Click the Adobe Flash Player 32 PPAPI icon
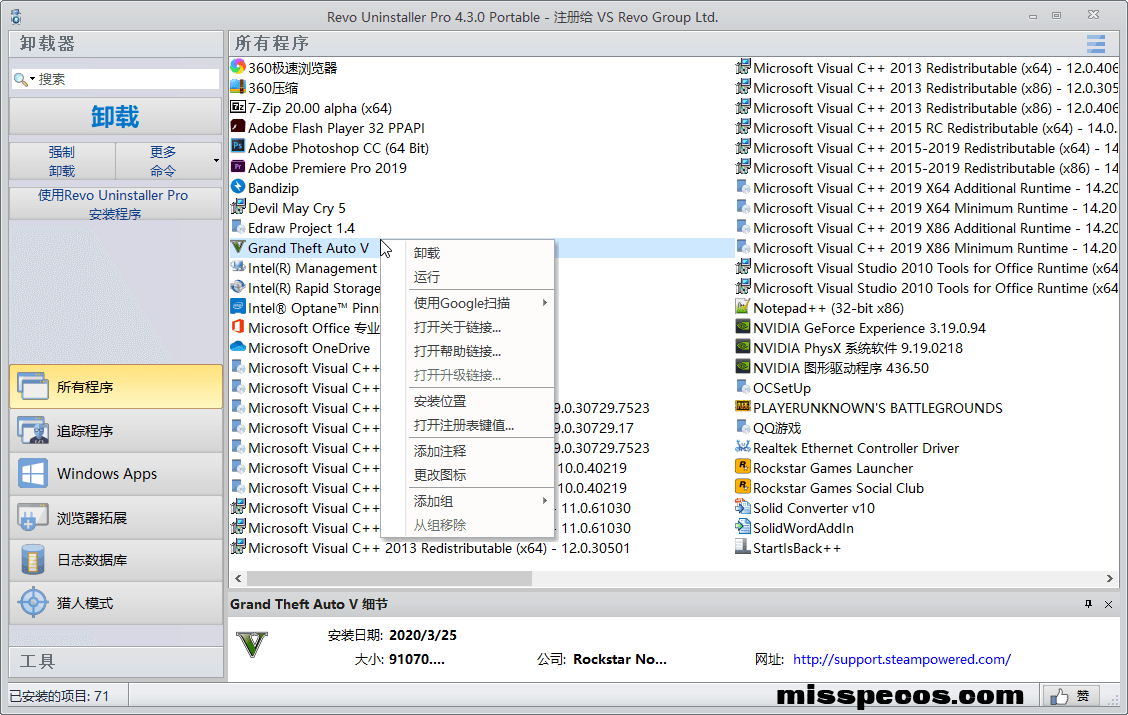The height and width of the screenshot is (715, 1128). pyautogui.click(x=238, y=127)
